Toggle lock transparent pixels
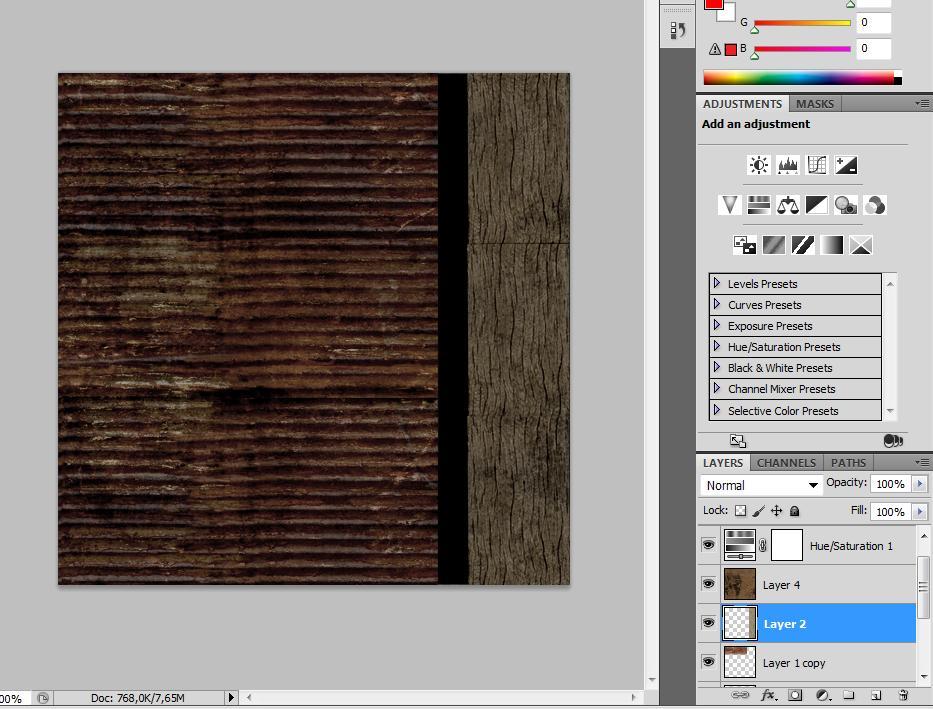Image resolution: width=933 pixels, height=709 pixels. (x=740, y=510)
